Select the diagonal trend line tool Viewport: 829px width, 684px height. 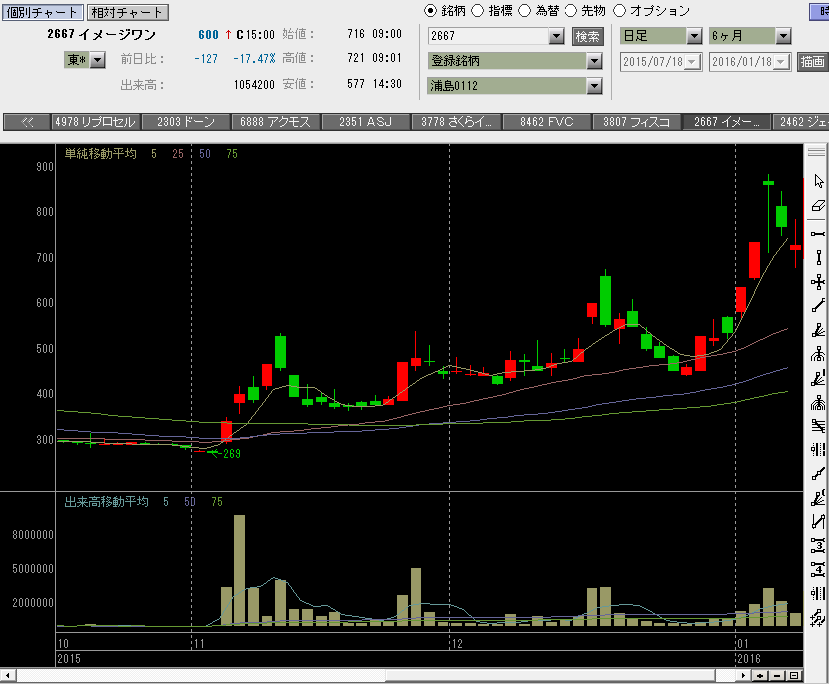[x=818, y=306]
